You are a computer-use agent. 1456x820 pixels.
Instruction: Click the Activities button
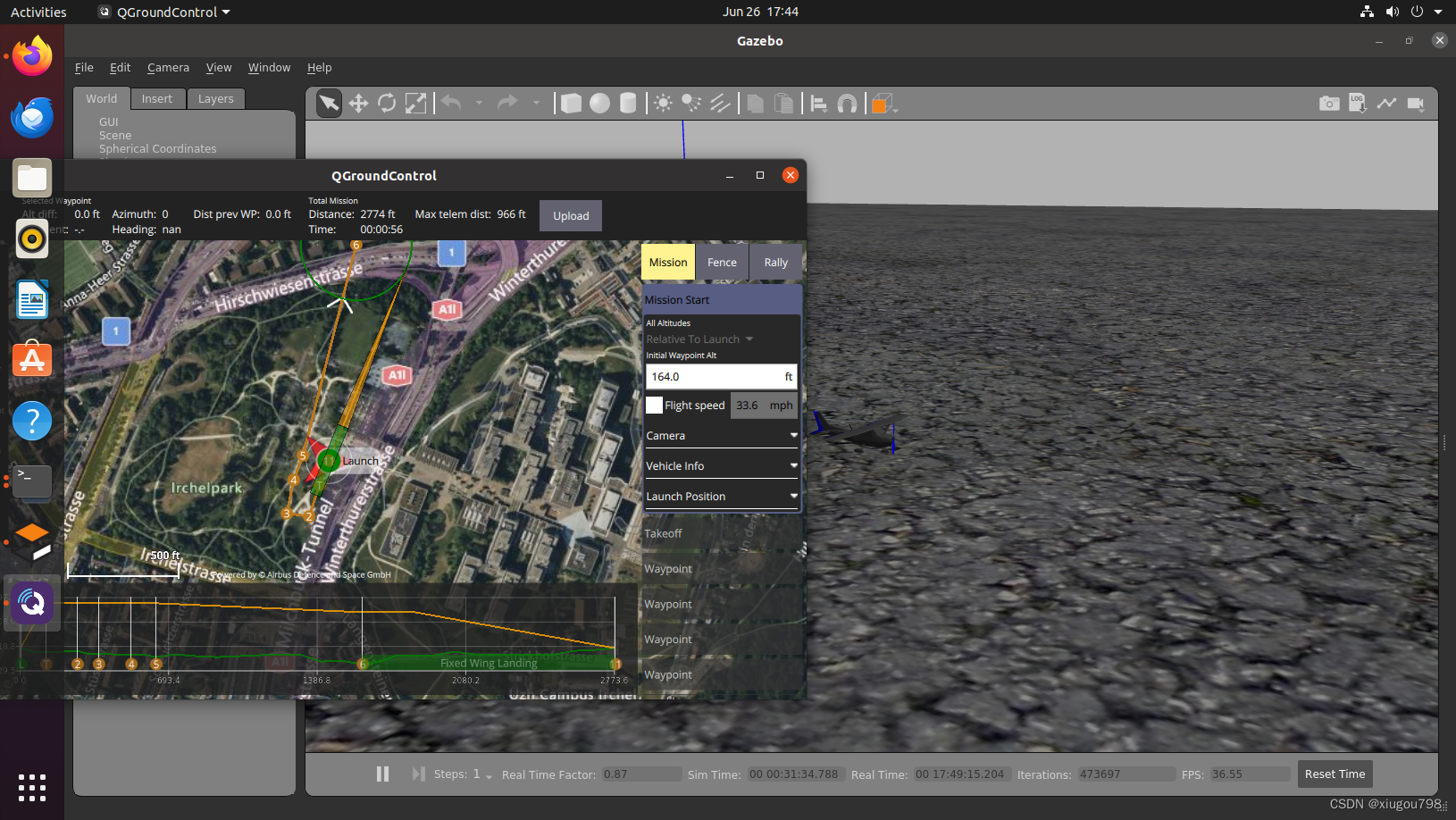[x=38, y=12]
